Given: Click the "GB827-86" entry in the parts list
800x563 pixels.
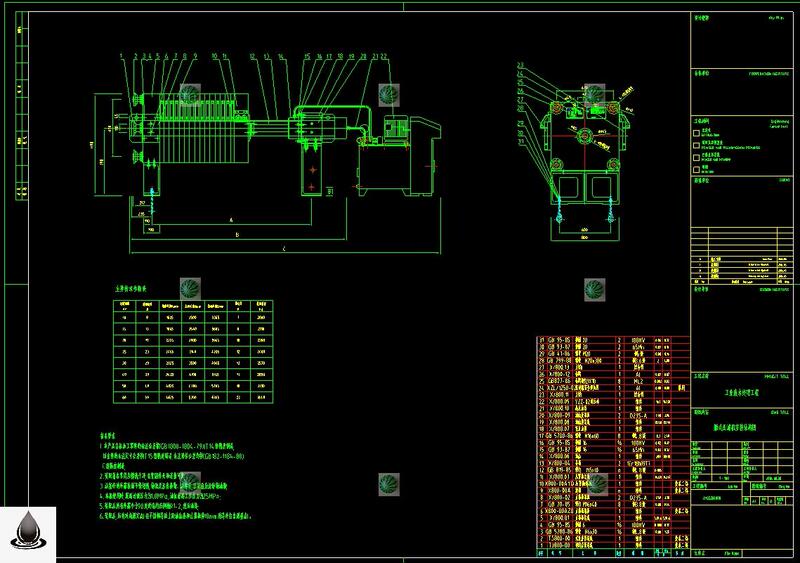Looking at the screenshot, I should coord(559,381).
